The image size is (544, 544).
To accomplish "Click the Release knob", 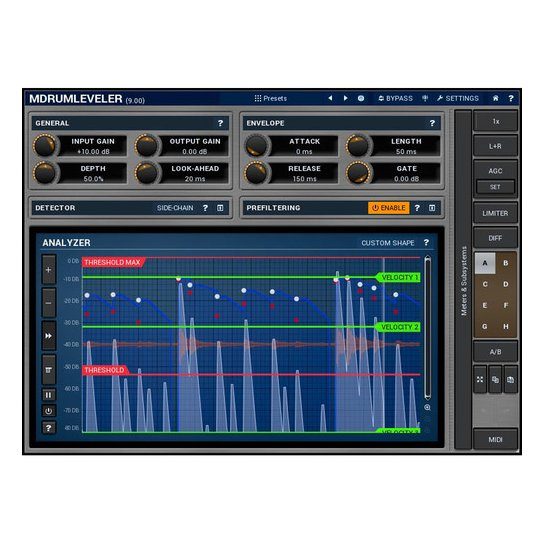I will coord(256,173).
